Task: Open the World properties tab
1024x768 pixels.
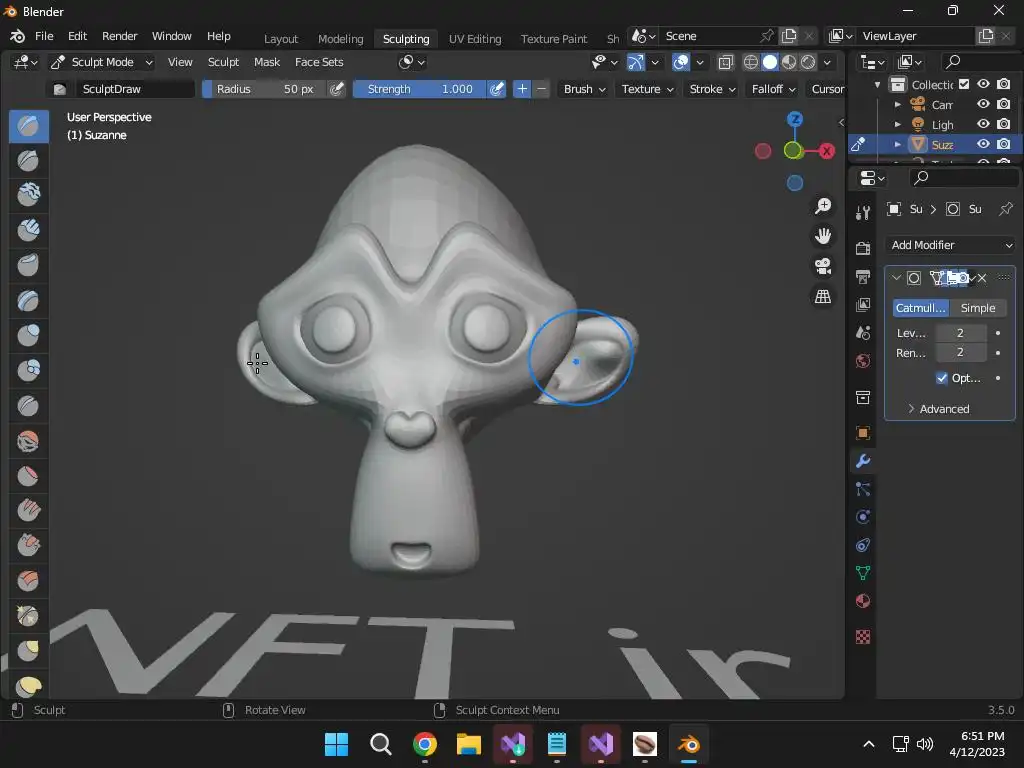Action: point(863,361)
